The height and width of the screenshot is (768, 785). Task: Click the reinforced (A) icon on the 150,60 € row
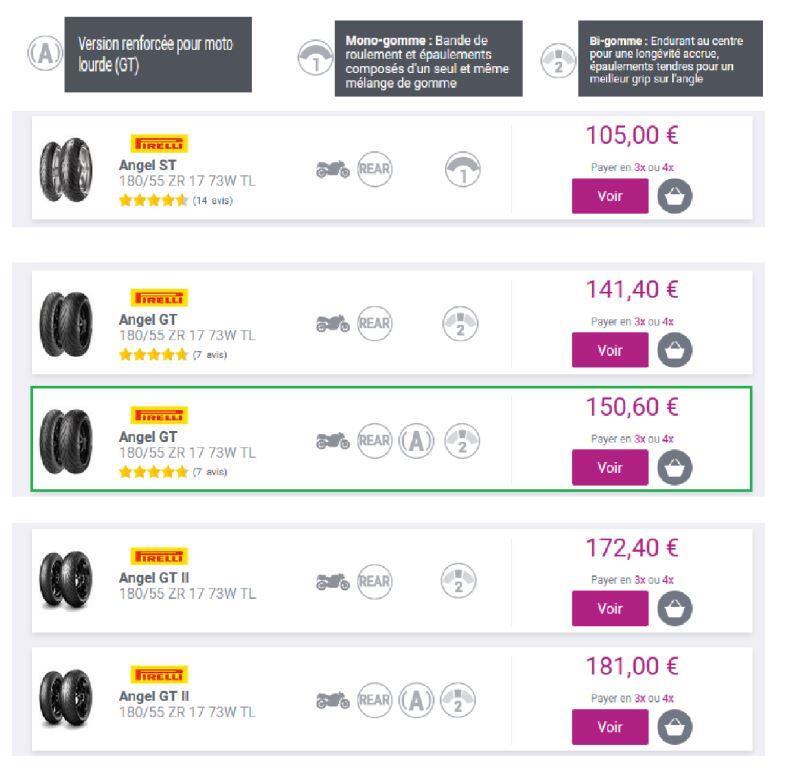415,441
